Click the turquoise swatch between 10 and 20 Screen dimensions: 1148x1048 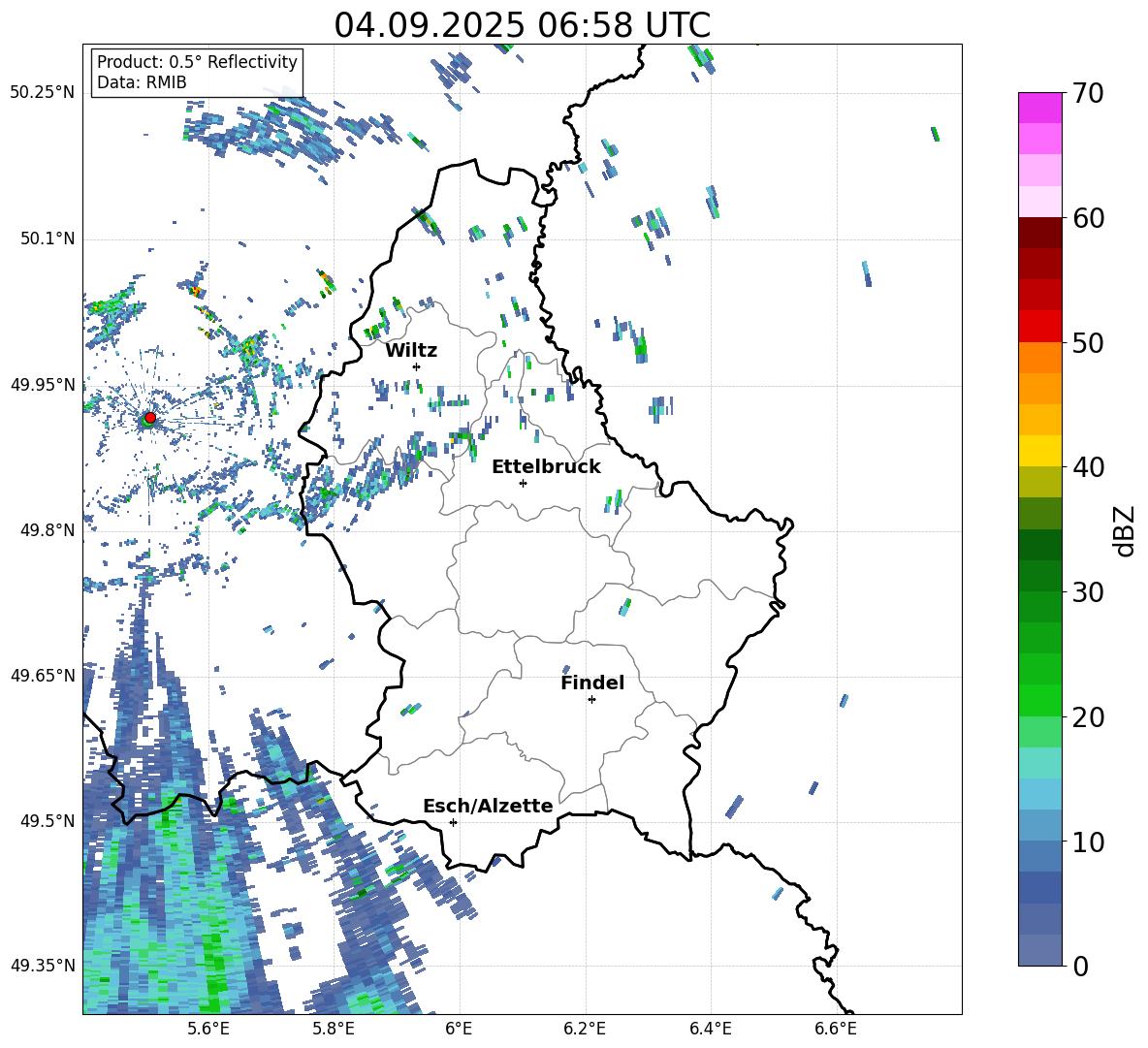tap(1039, 763)
